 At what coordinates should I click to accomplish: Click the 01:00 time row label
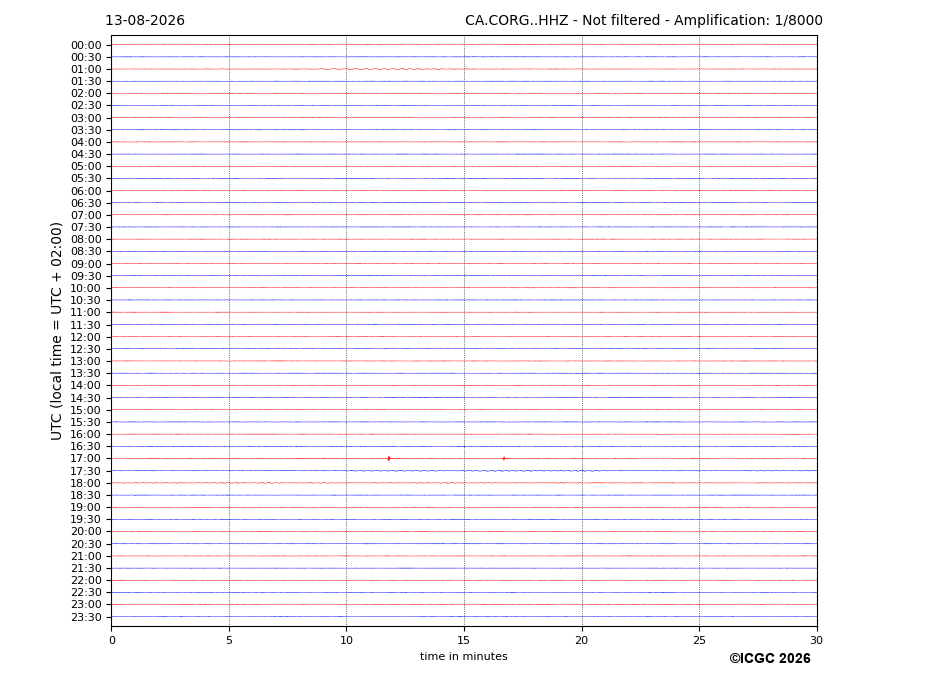(86, 70)
